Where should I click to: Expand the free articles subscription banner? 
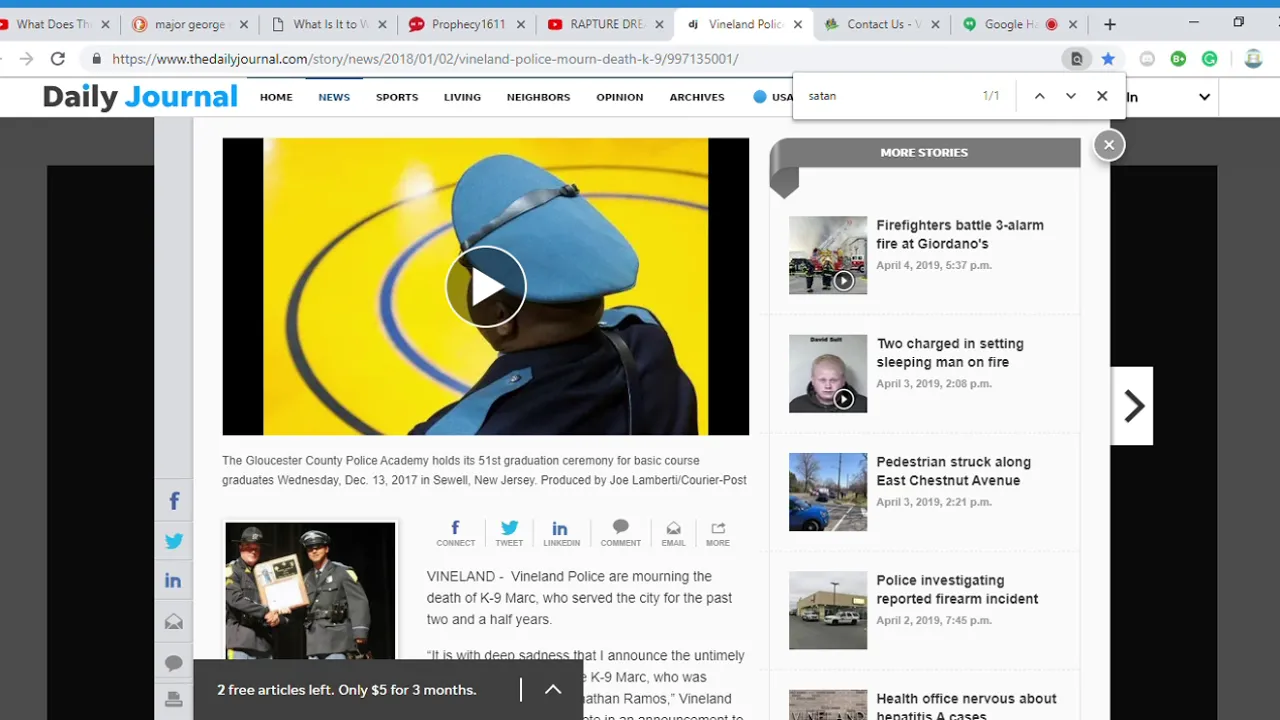(553, 689)
